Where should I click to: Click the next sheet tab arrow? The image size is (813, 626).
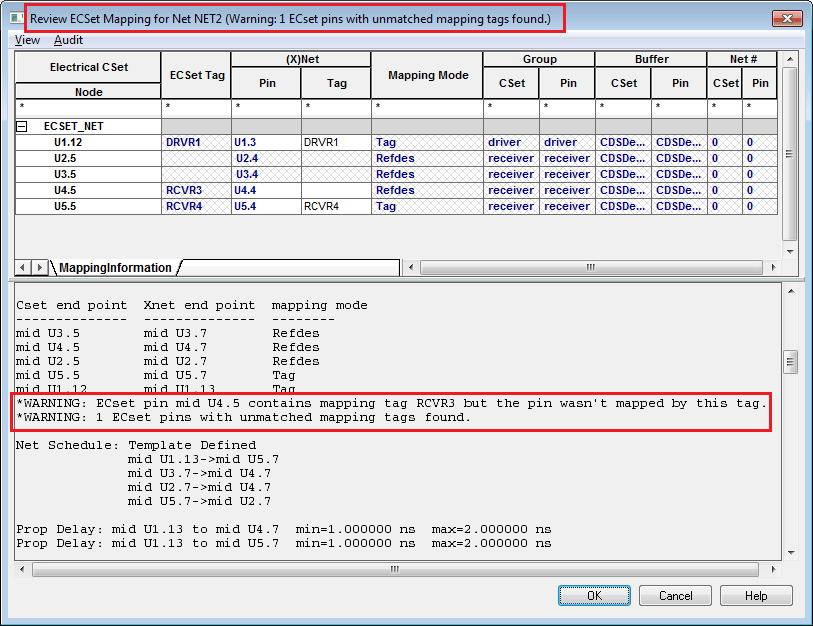click(39, 268)
